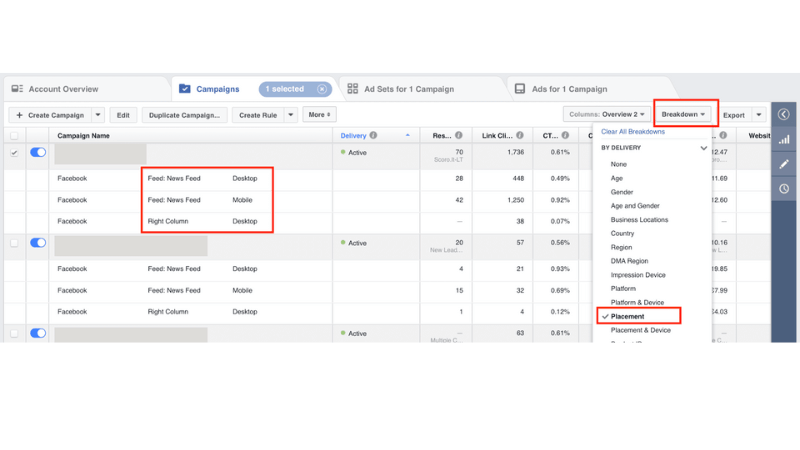800x450 pixels.
Task: Select Placement & Device breakdown
Action: pos(640,330)
